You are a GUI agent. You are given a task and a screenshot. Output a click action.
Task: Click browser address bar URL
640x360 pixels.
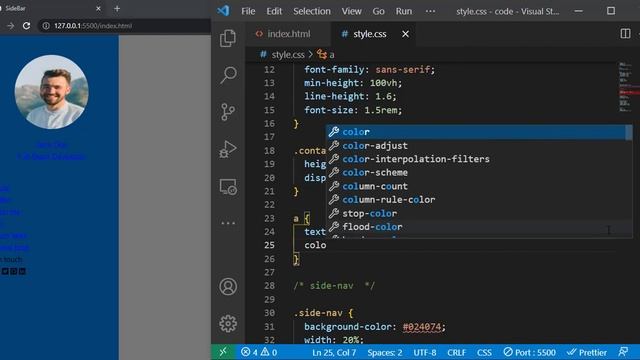[93, 26]
